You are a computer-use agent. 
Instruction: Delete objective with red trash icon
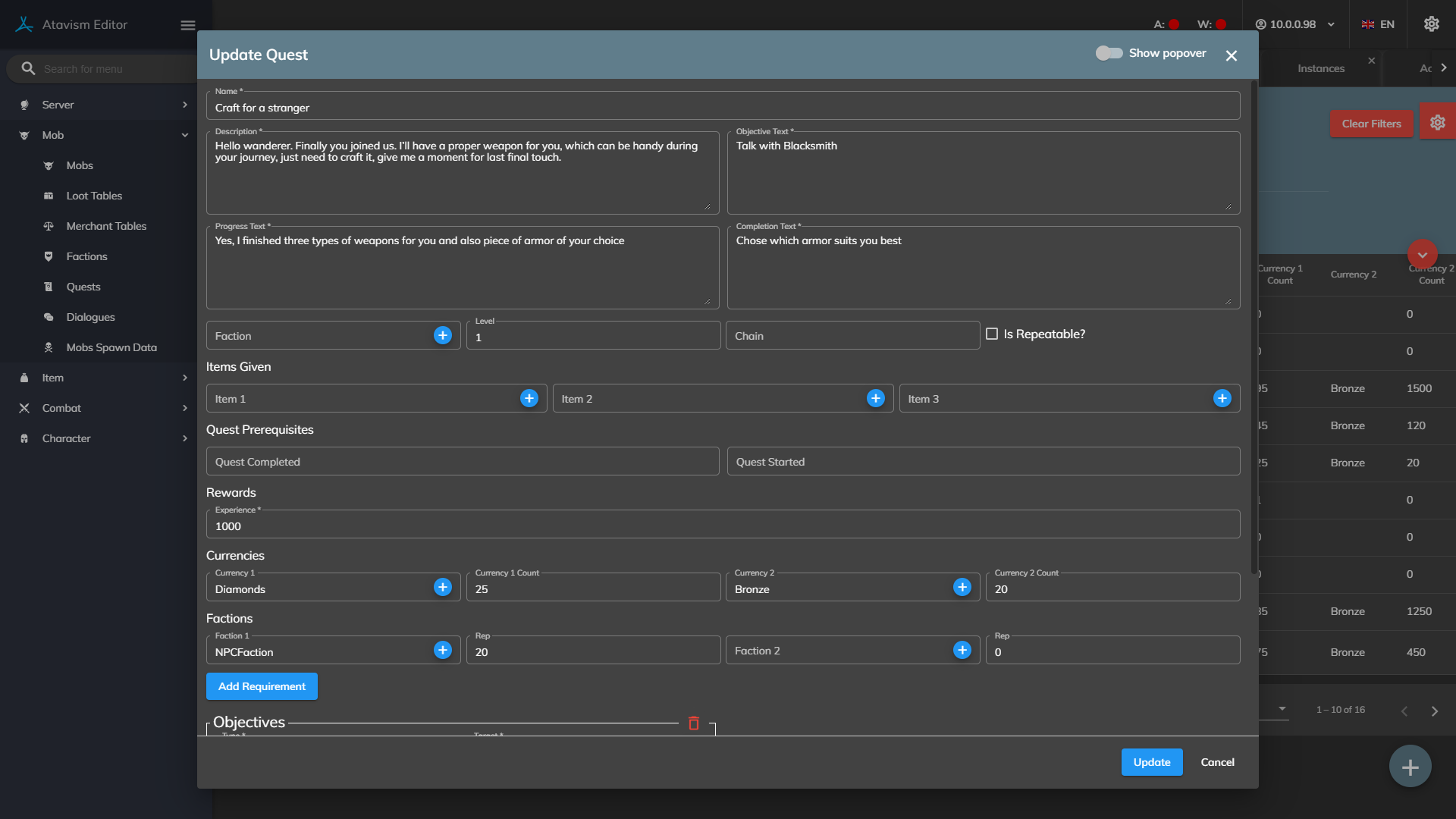click(693, 723)
